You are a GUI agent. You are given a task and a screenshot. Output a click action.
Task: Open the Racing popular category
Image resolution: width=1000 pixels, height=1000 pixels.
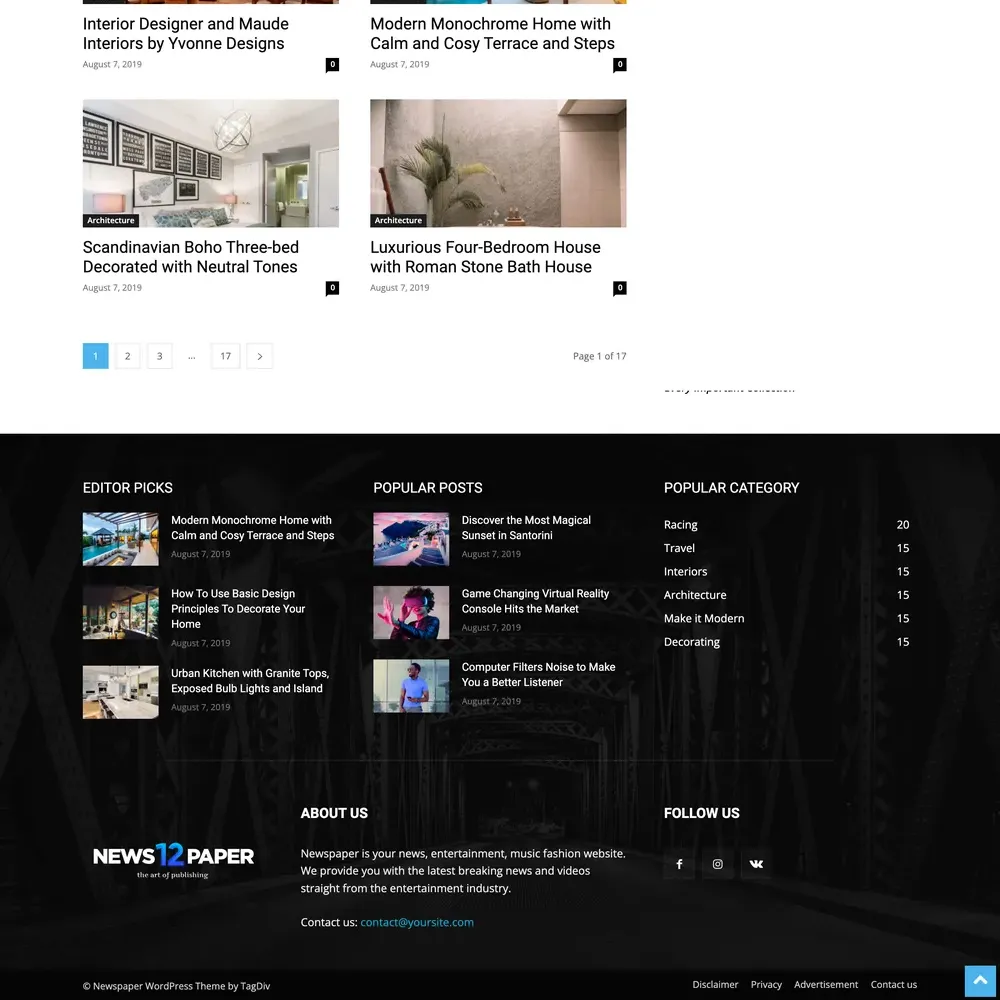(x=681, y=525)
